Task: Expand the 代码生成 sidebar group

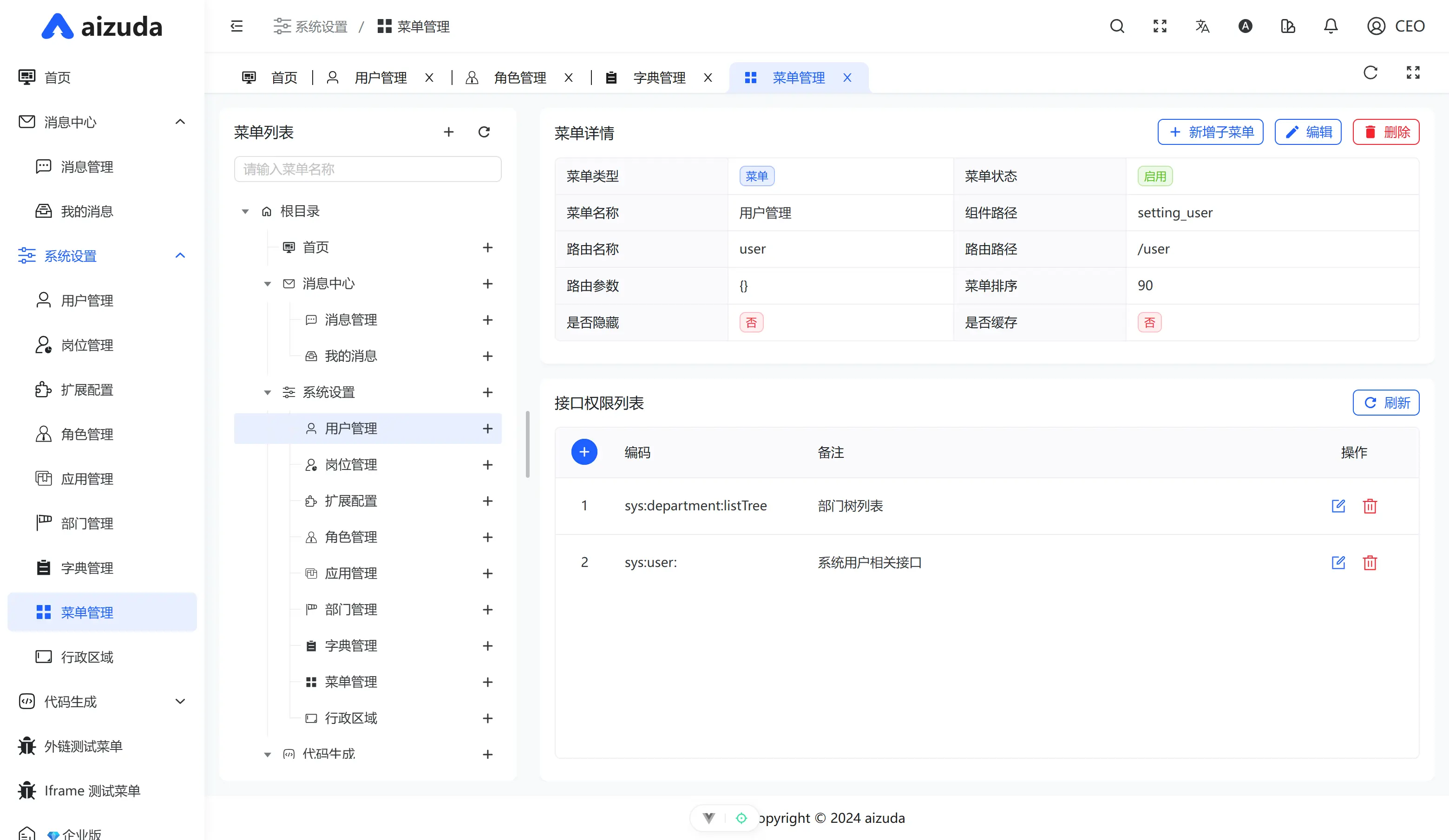Action: tap(180, 702)
